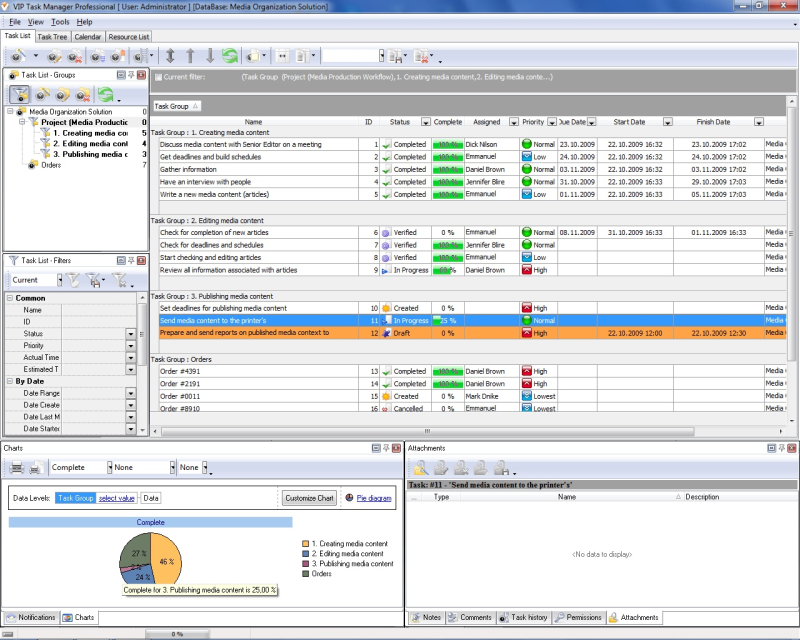The image size is (800, 640).
Task: Click the Pie diagram link
Action: click(374, 497)
